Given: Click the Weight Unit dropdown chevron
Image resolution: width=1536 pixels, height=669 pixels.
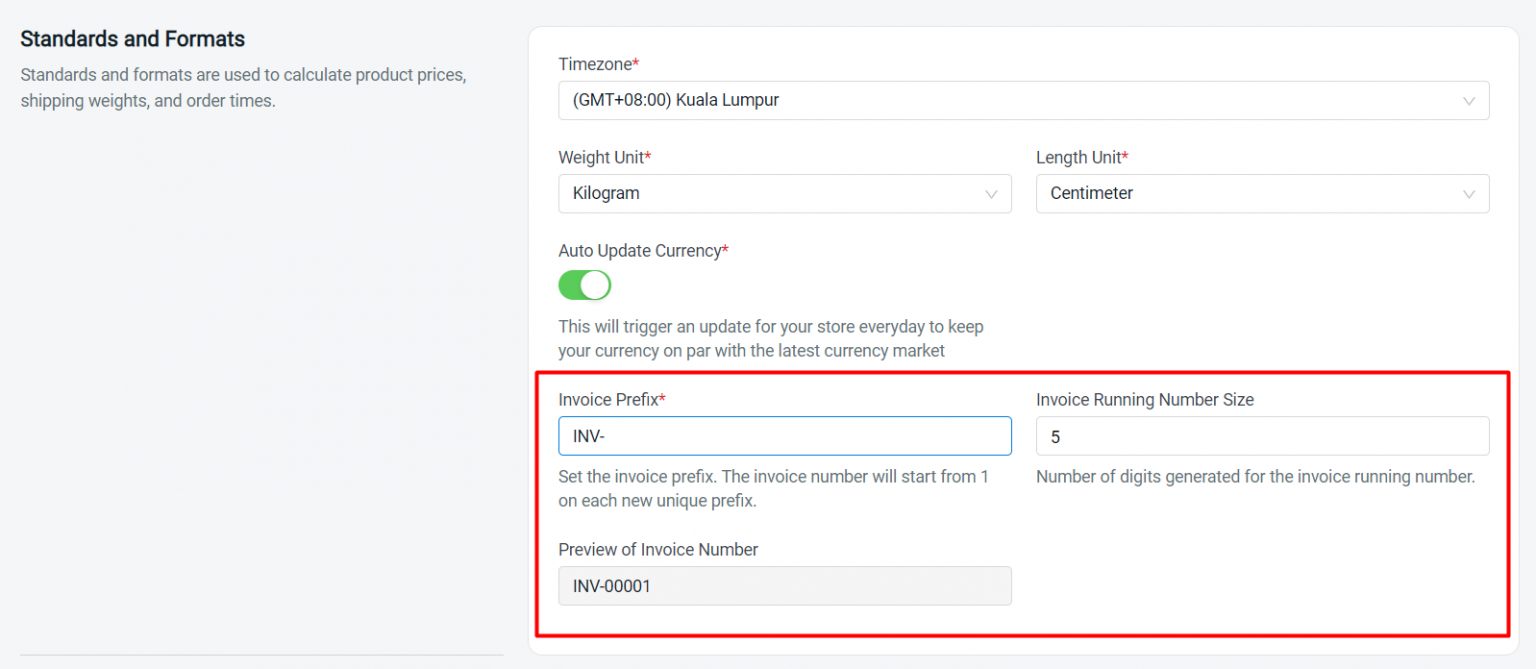Looking at the screenshot, I should pos(991,193).
